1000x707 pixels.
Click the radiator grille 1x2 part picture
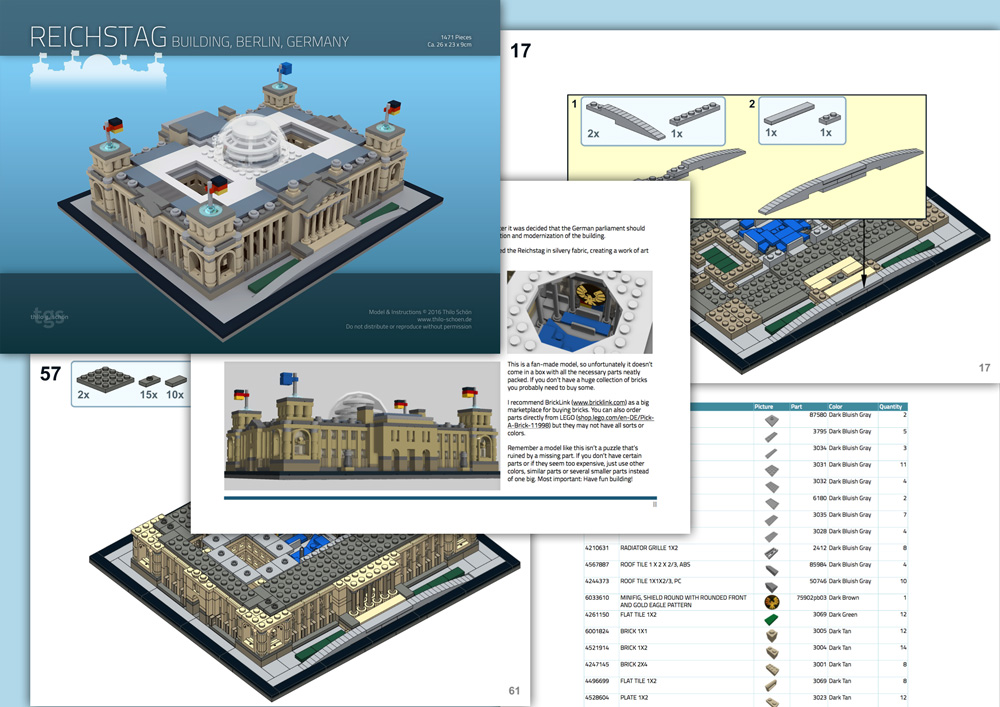(772, 553)
